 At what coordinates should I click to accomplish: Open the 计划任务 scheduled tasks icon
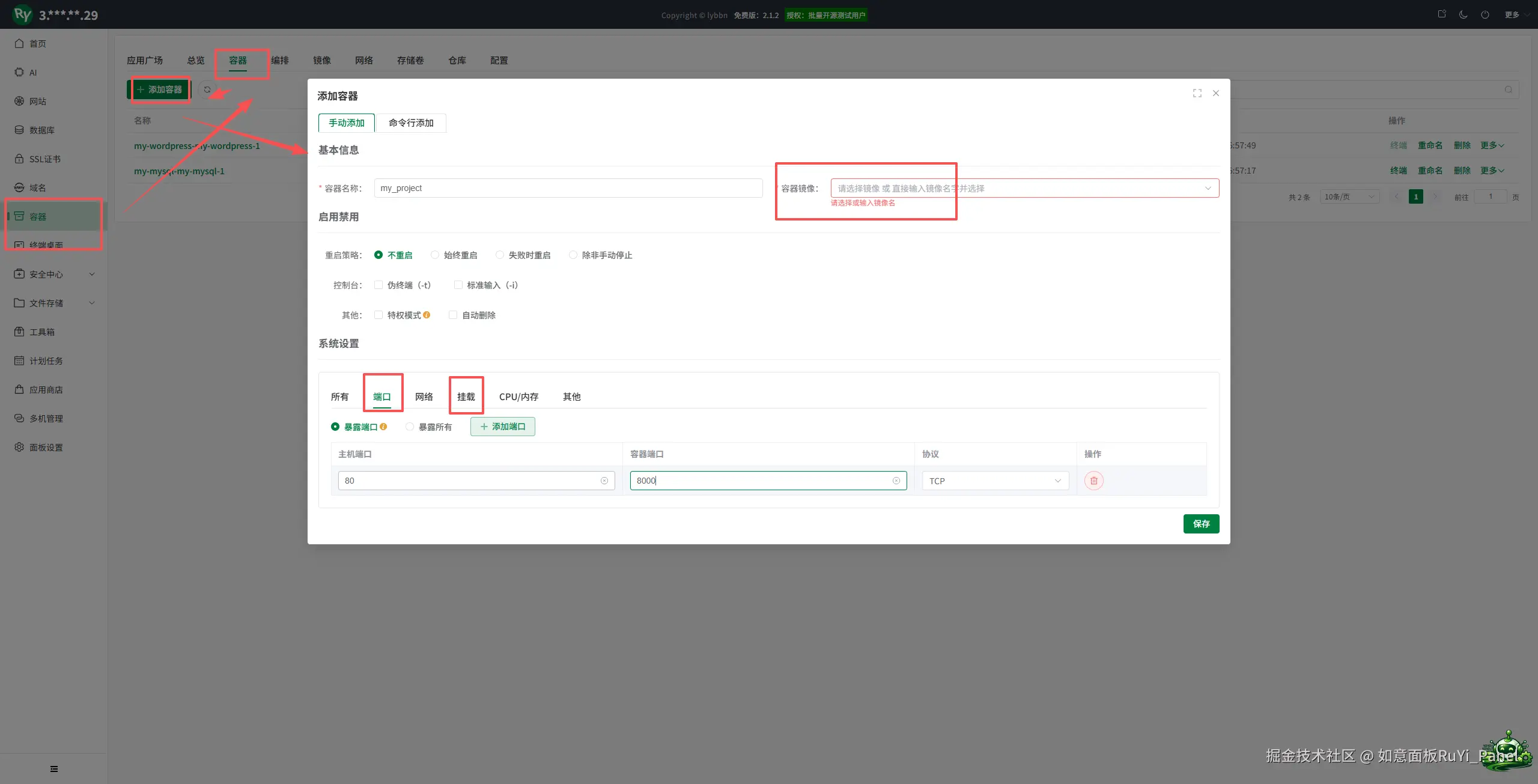pyautogui.click(x=19, y=360)
